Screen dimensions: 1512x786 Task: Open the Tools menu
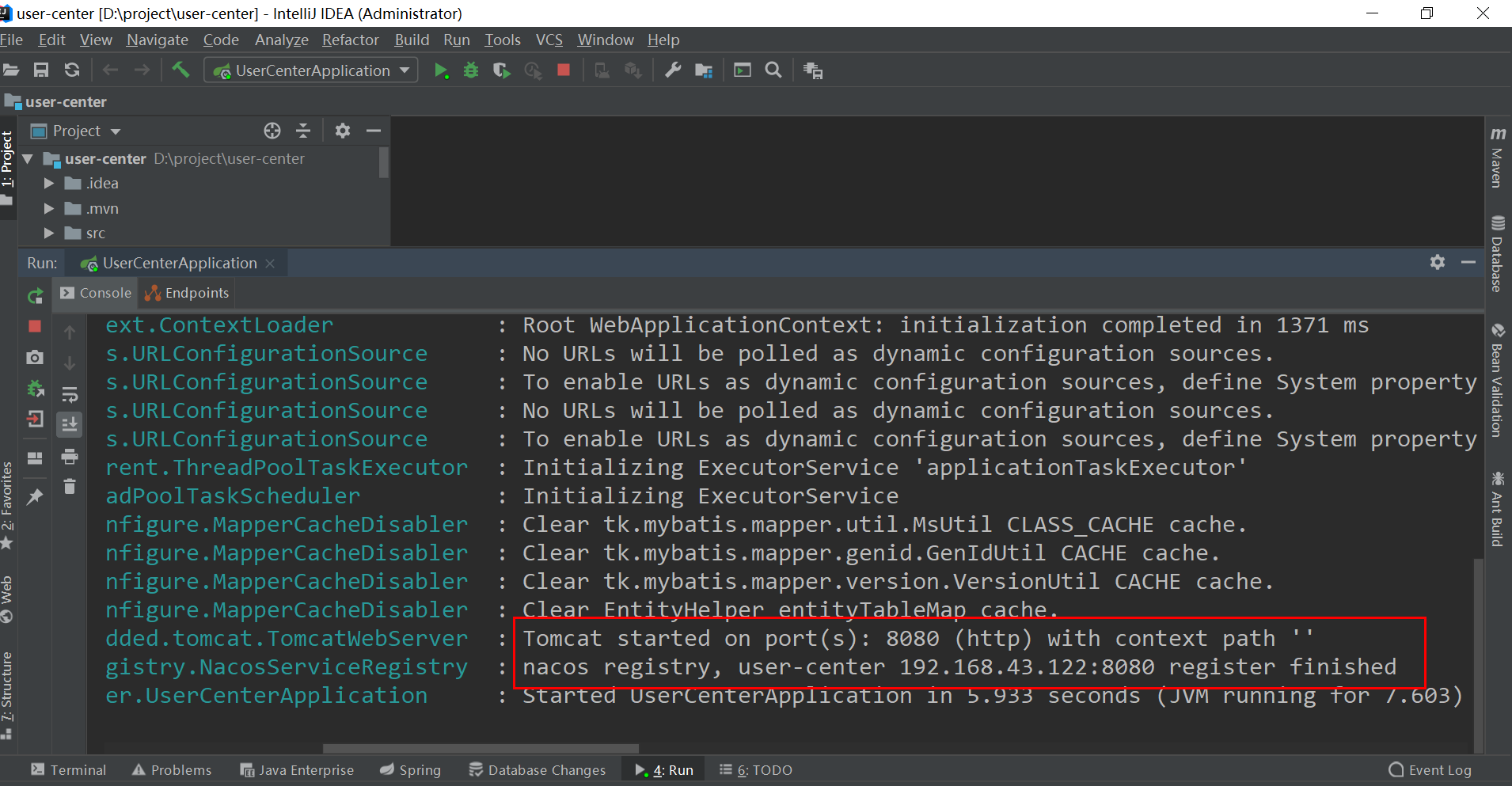tap(503, 40)
